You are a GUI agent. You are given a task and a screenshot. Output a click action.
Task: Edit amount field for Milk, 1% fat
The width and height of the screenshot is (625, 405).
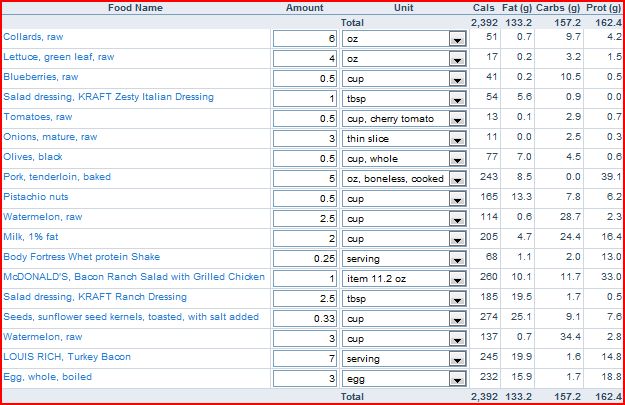coord(305,239)
